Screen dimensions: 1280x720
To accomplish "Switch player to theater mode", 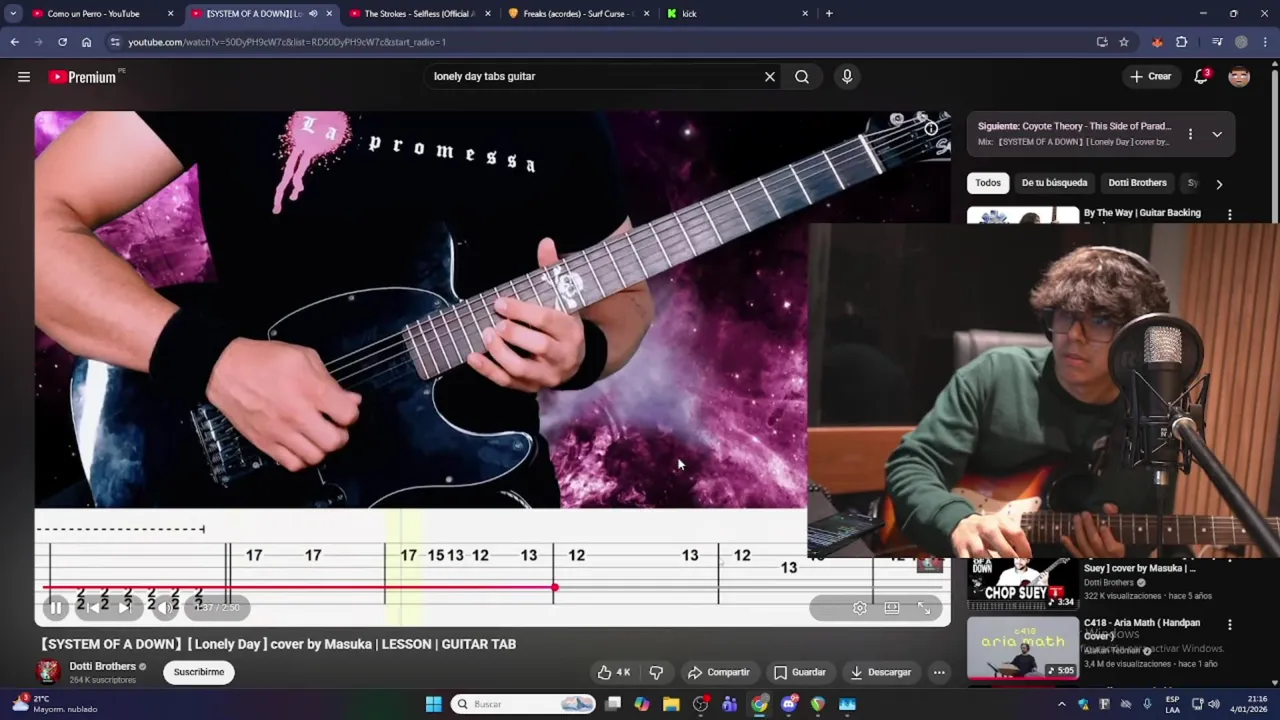I will (892, 607).
